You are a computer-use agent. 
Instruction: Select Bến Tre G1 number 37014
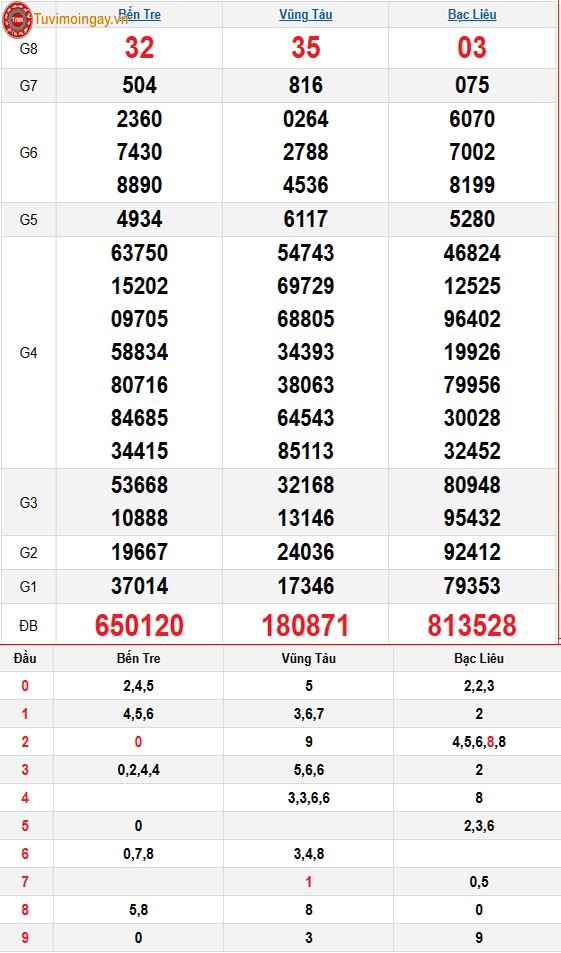point(139,586)
